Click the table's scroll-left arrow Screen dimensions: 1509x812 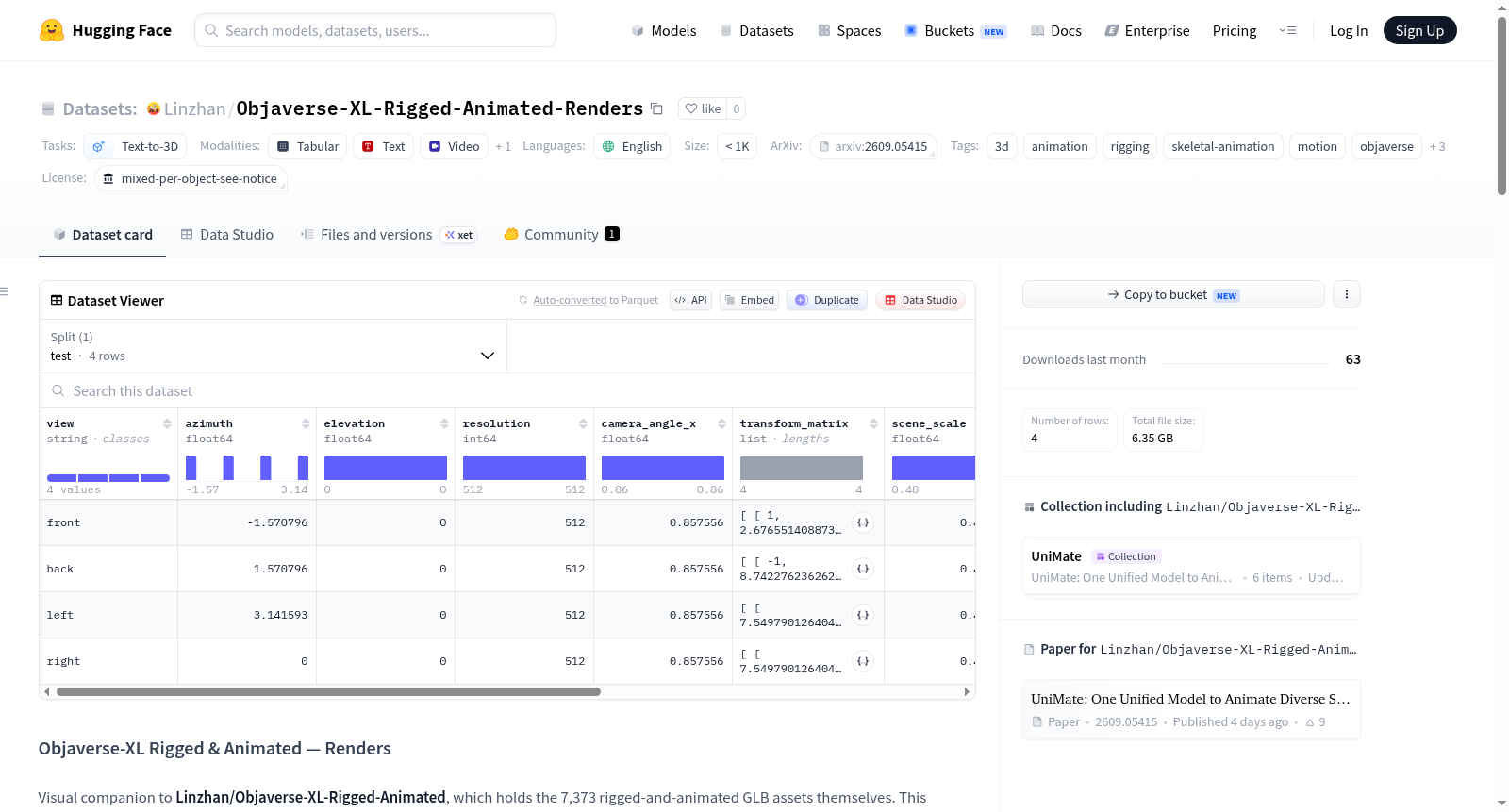point(46,692)
